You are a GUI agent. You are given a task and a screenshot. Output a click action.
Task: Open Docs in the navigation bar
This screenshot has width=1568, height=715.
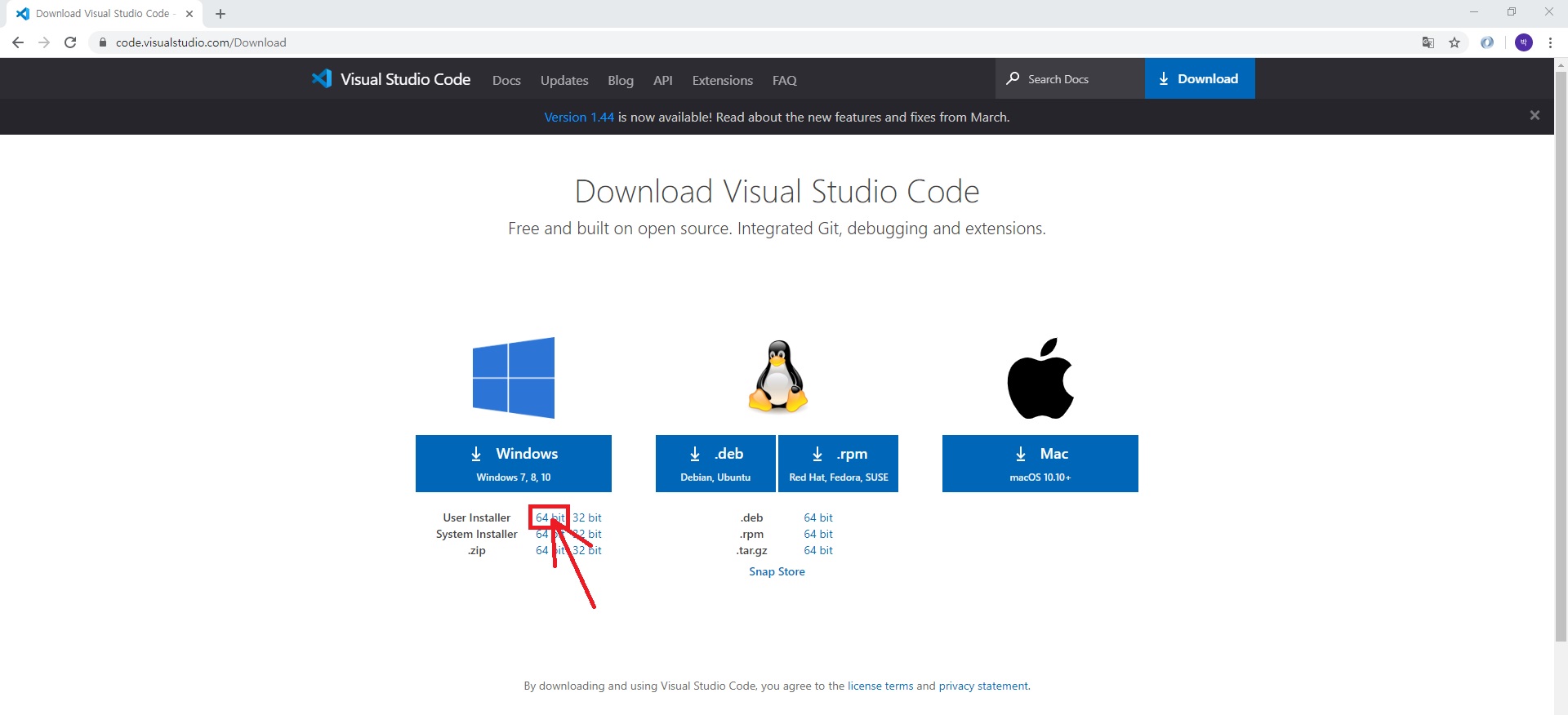506,80
